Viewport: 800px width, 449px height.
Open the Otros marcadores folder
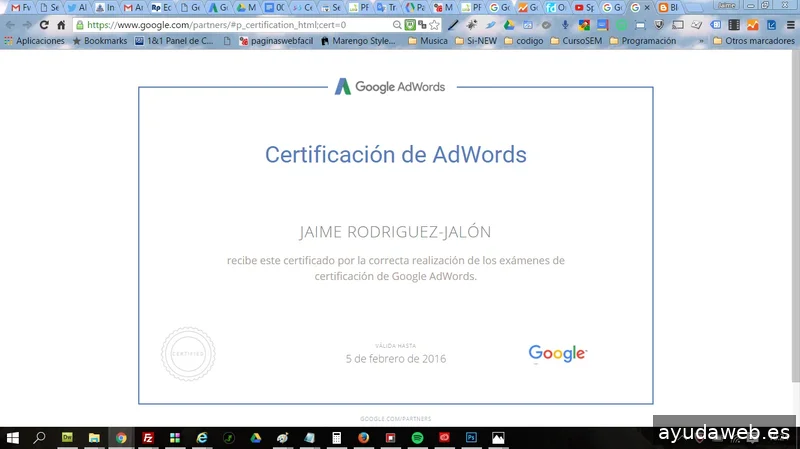click(x=754, y=41)
